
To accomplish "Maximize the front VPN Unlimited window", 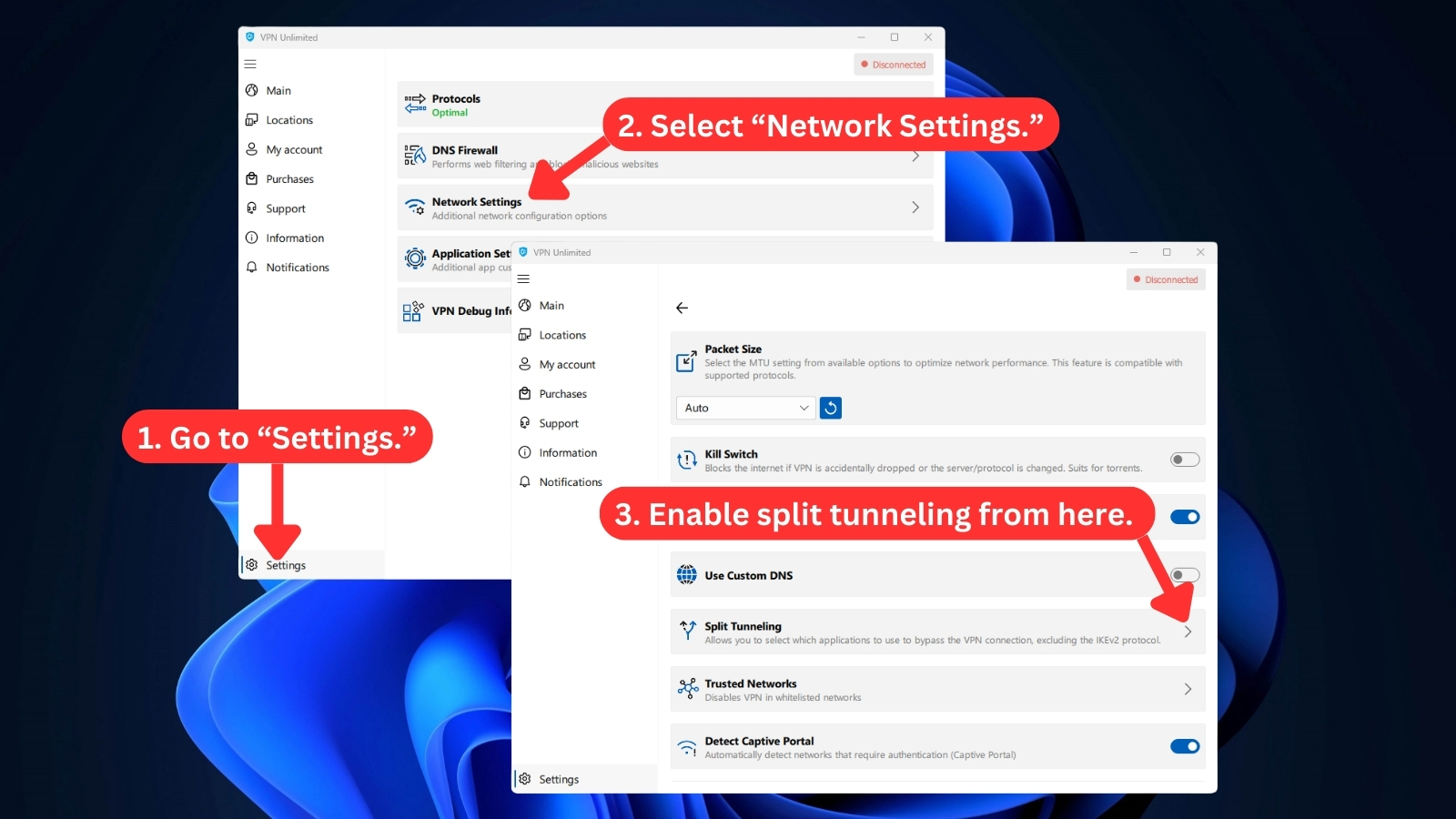I will coord(1167,252).
